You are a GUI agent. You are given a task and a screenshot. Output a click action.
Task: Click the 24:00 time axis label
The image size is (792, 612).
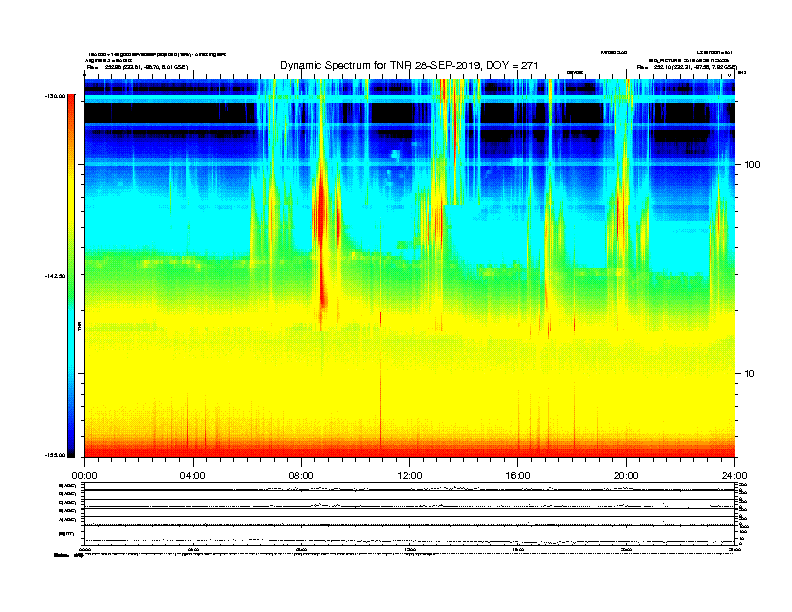(x=734, y=476)
